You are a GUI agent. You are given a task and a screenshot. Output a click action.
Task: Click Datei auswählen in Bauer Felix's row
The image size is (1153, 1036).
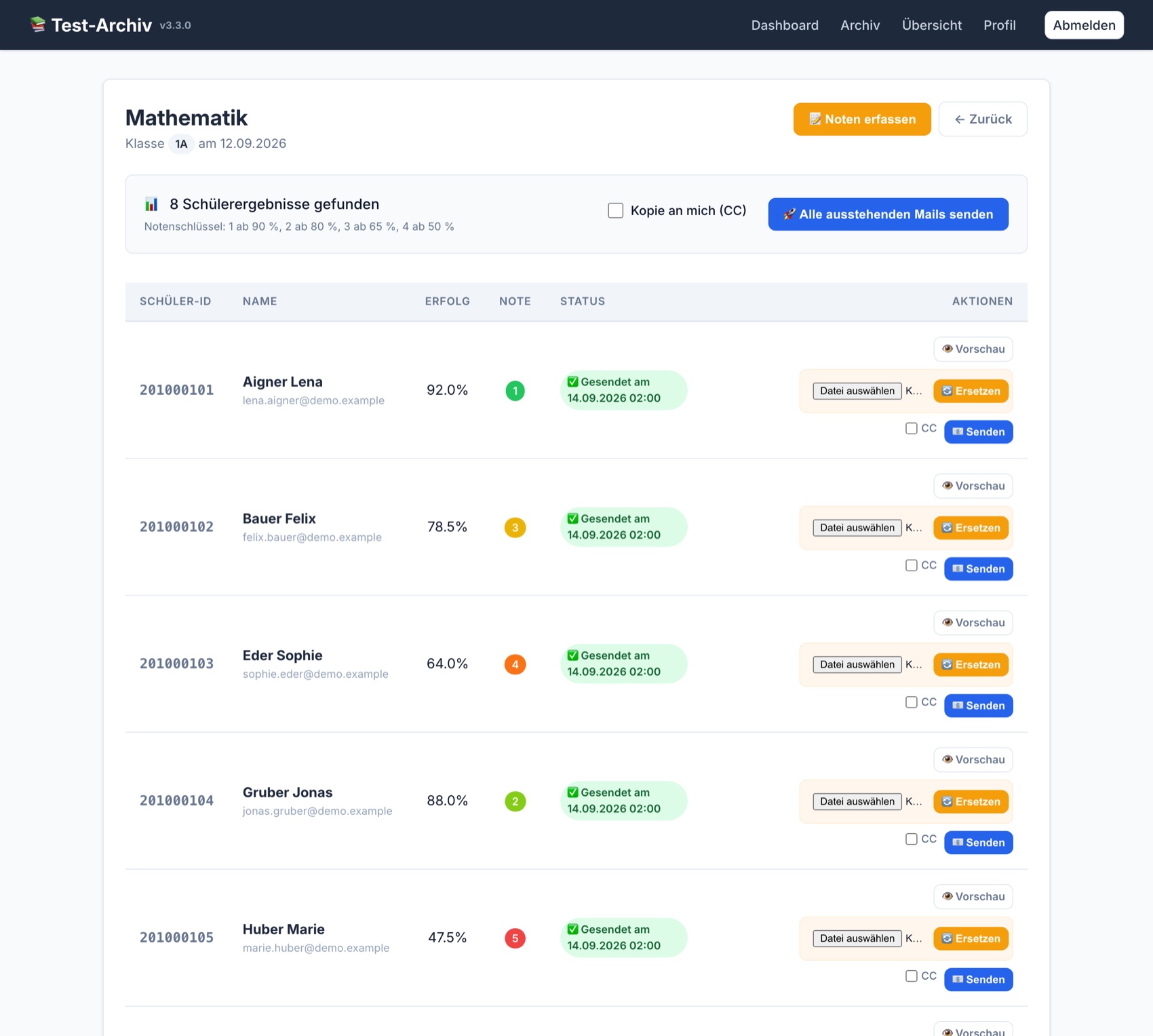pos(857,528)
